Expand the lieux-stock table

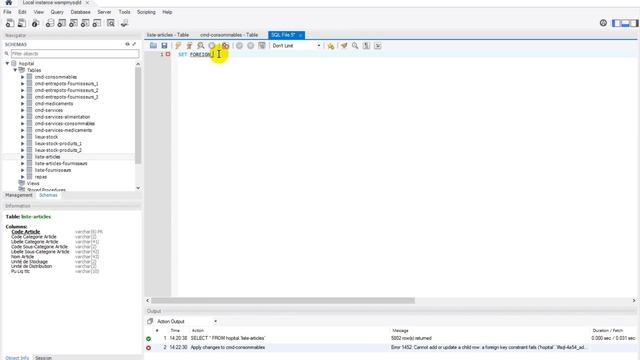point(23,137)
